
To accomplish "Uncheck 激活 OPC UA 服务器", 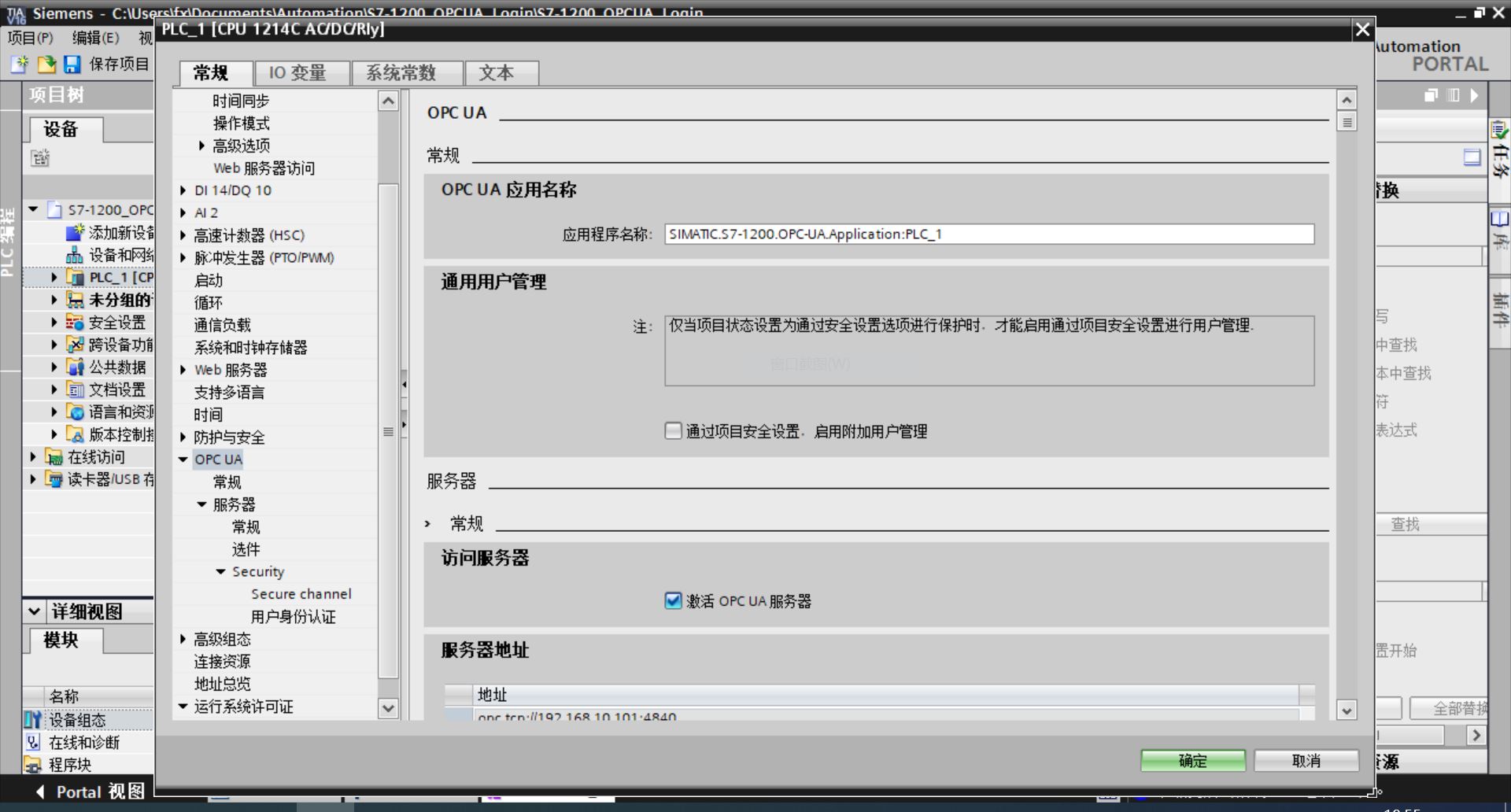I will [673, 600].
